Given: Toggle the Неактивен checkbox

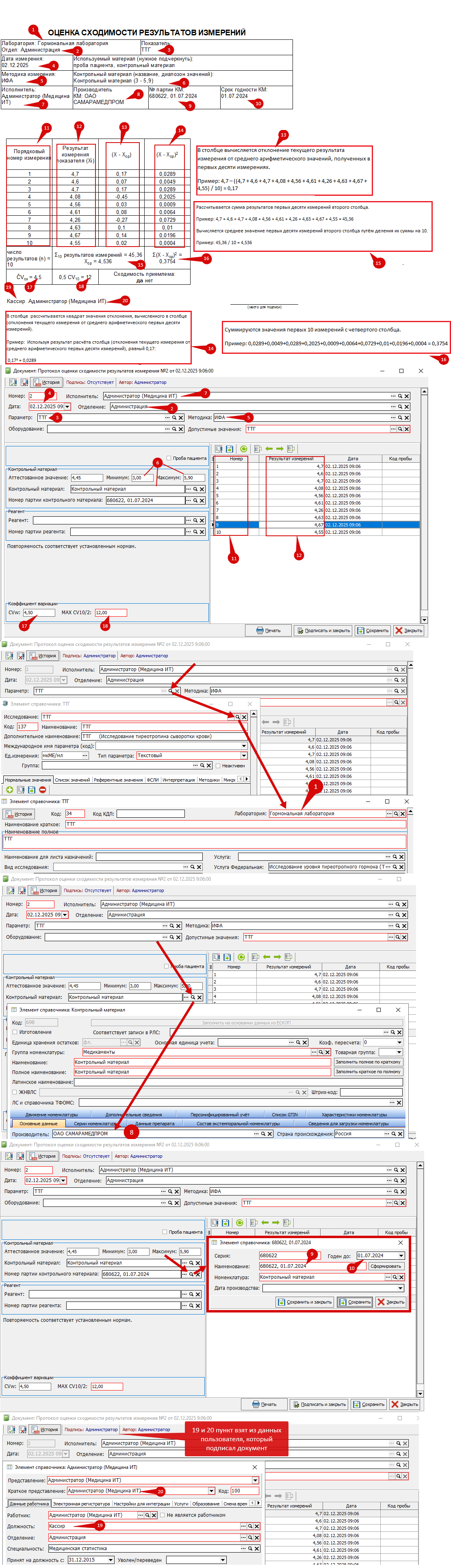Looking at the screenshot, I should click(218, 766).
